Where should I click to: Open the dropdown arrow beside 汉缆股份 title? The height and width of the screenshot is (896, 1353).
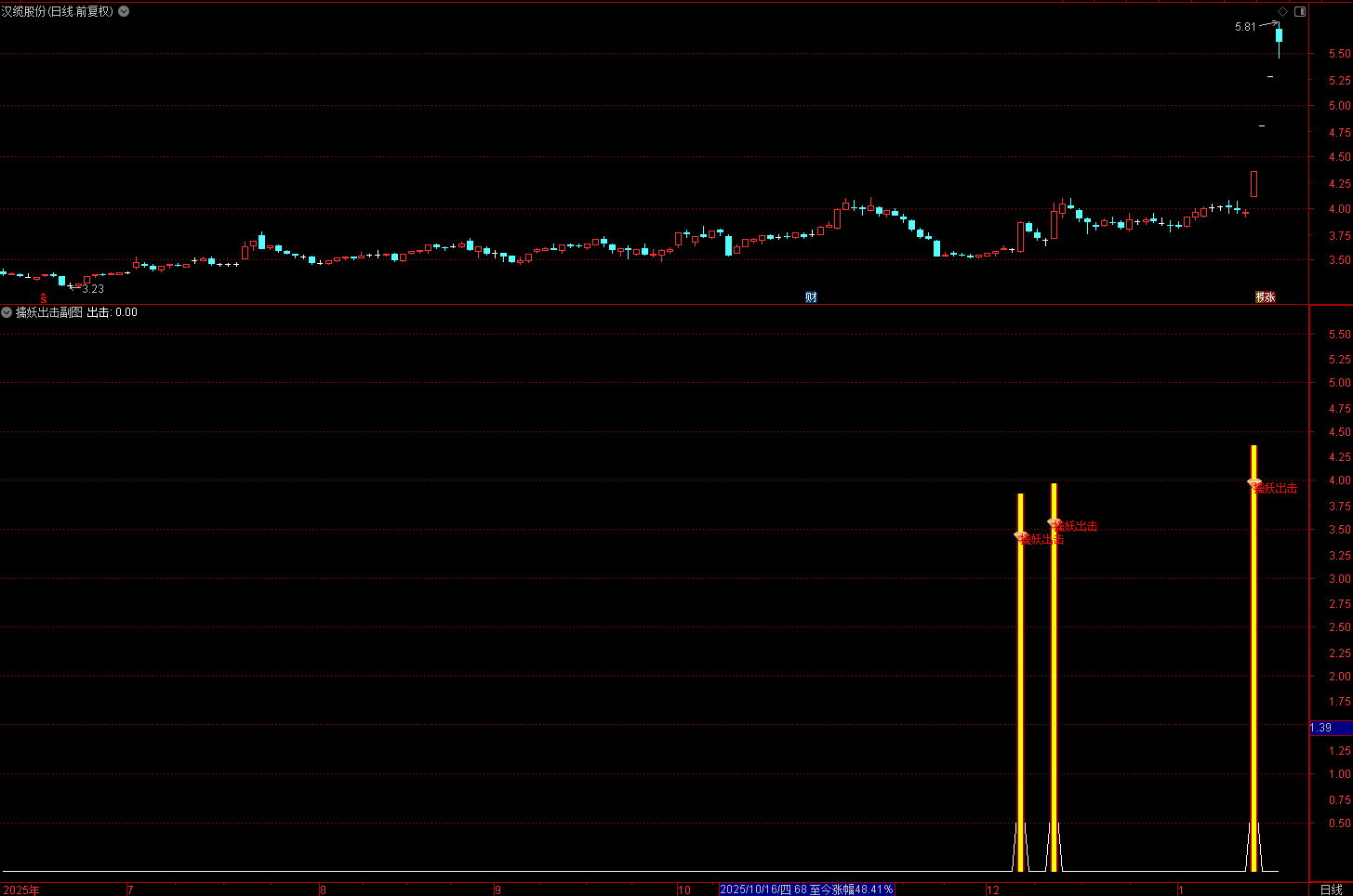[124, 11]
